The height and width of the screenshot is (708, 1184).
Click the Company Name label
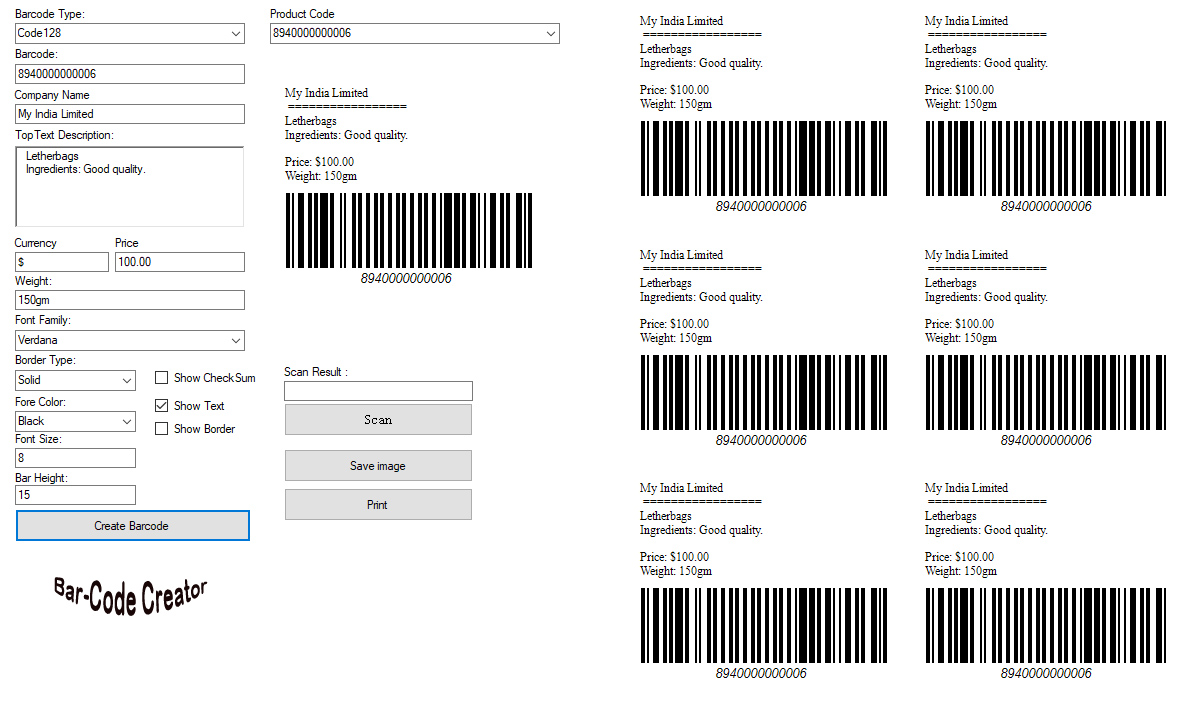click(x=52, y=95)
